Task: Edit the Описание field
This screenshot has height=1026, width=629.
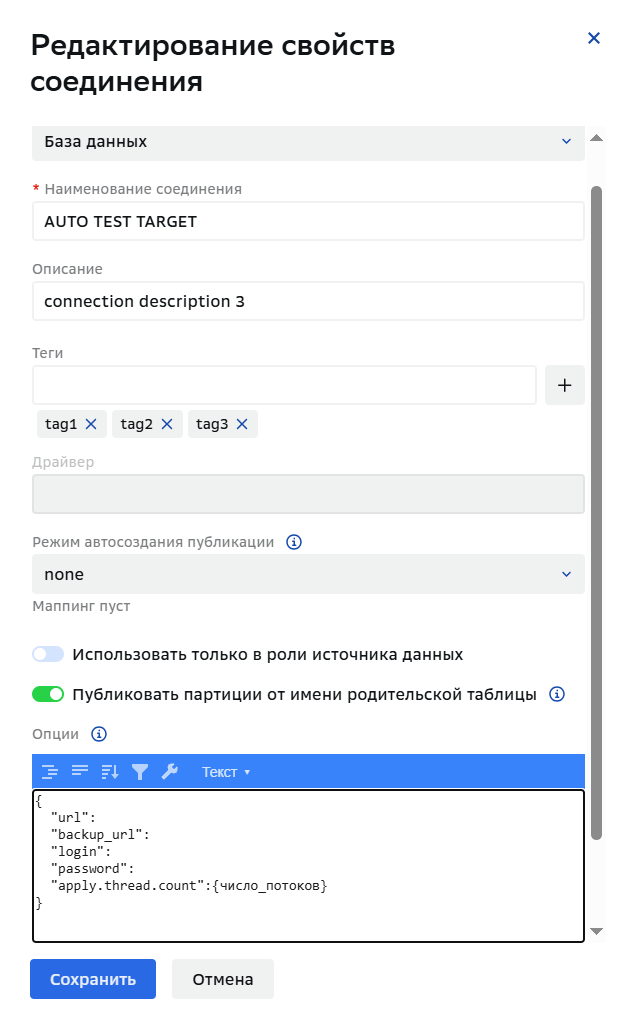Action: [x=308, y=301]
